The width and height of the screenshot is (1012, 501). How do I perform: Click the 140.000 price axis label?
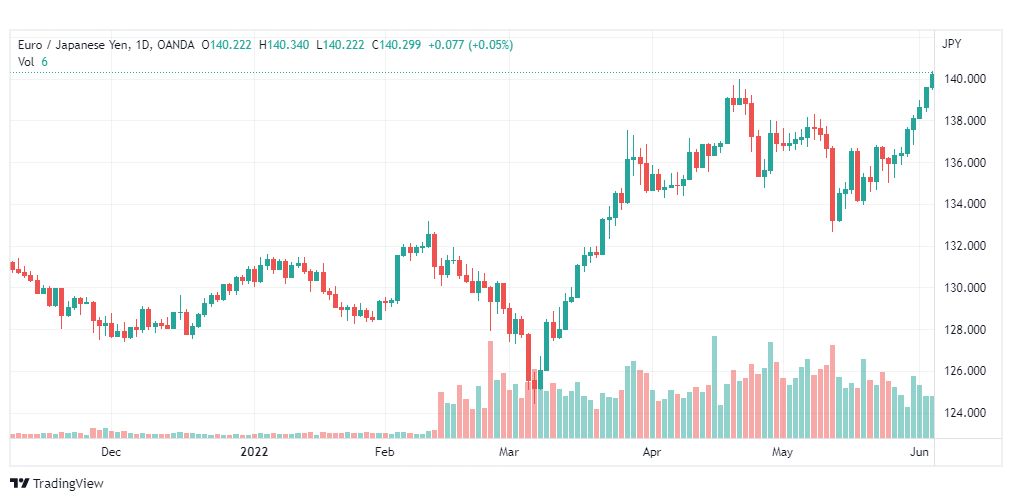click(x=965, y=79)
